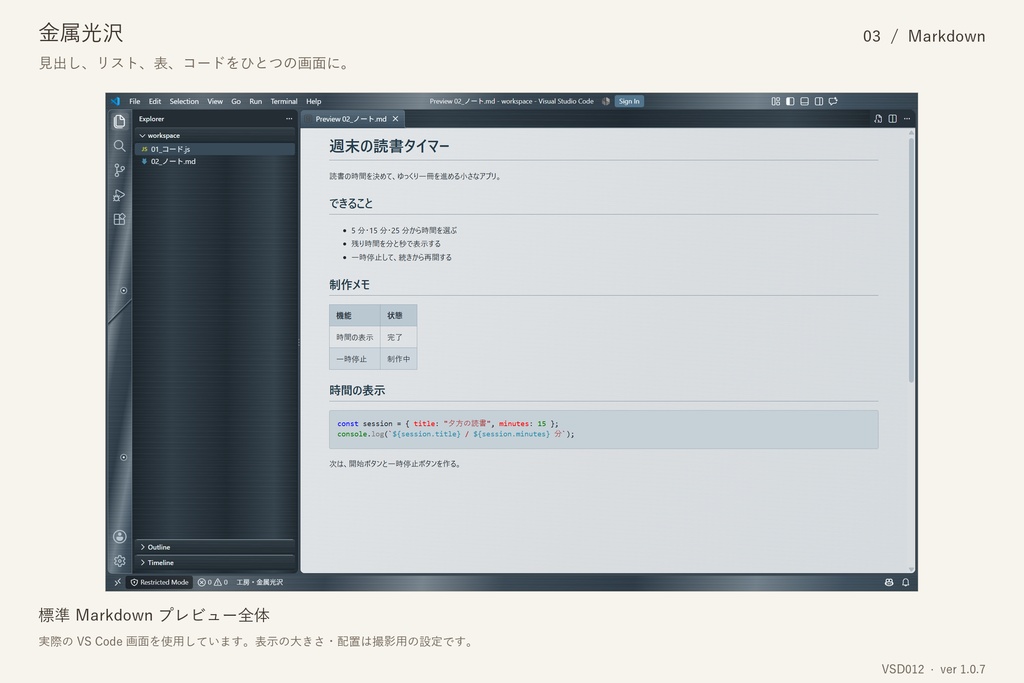
Task: Open the Source Control view icon
Action: 120,170
